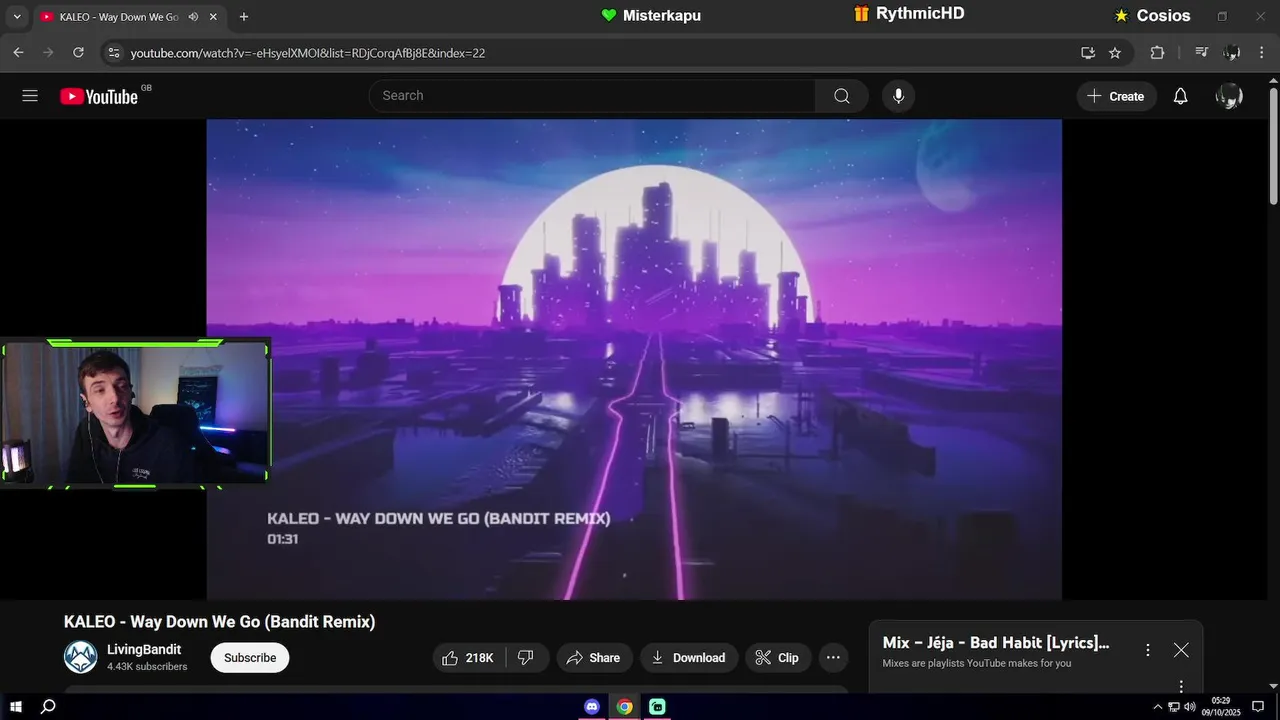1280x720 pixels.
Task: Click the install app icon in address bar
Action: (1088, 52)
